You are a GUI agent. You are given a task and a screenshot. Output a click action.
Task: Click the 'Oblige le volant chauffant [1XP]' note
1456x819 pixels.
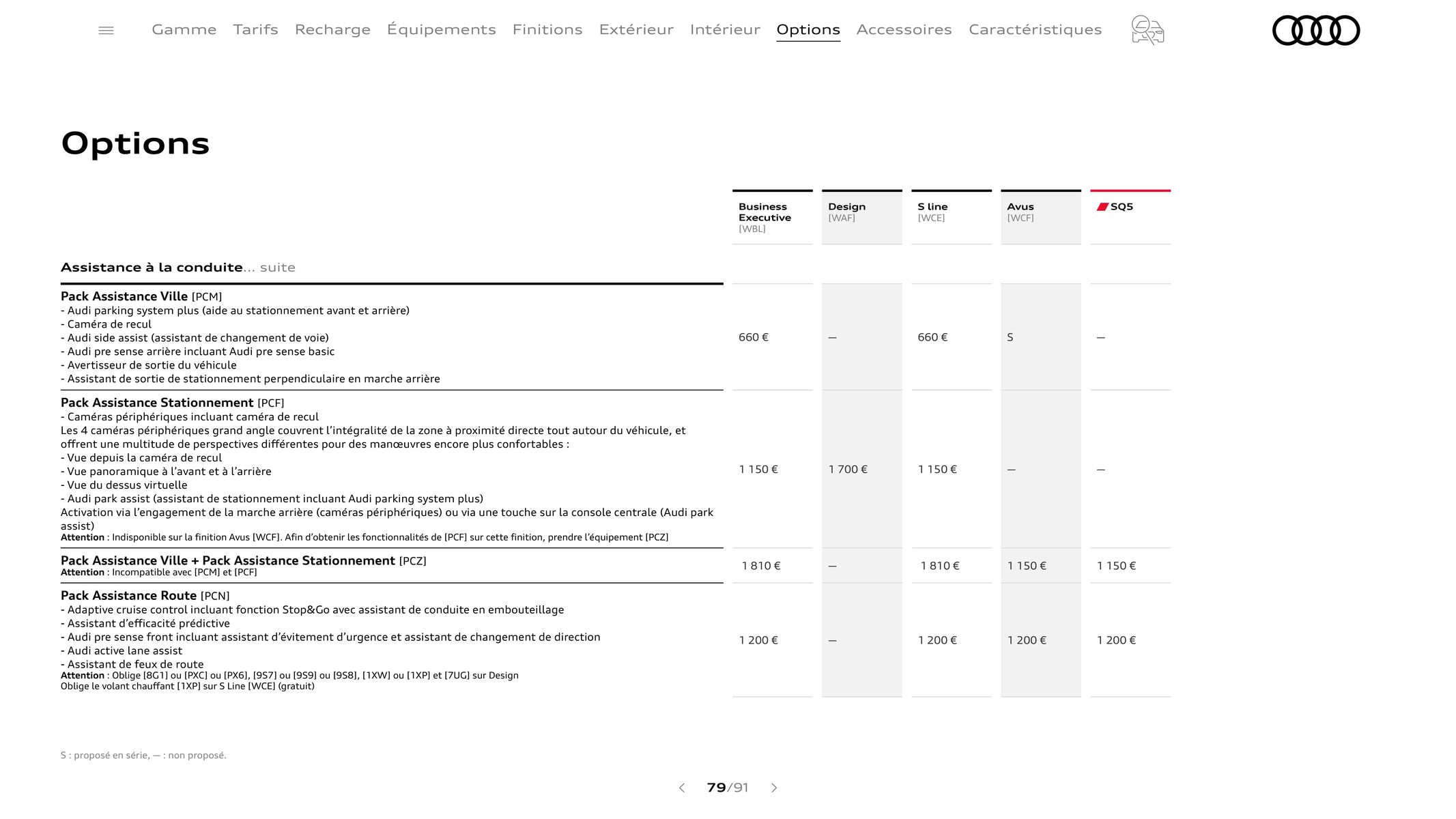click(188, 687)
